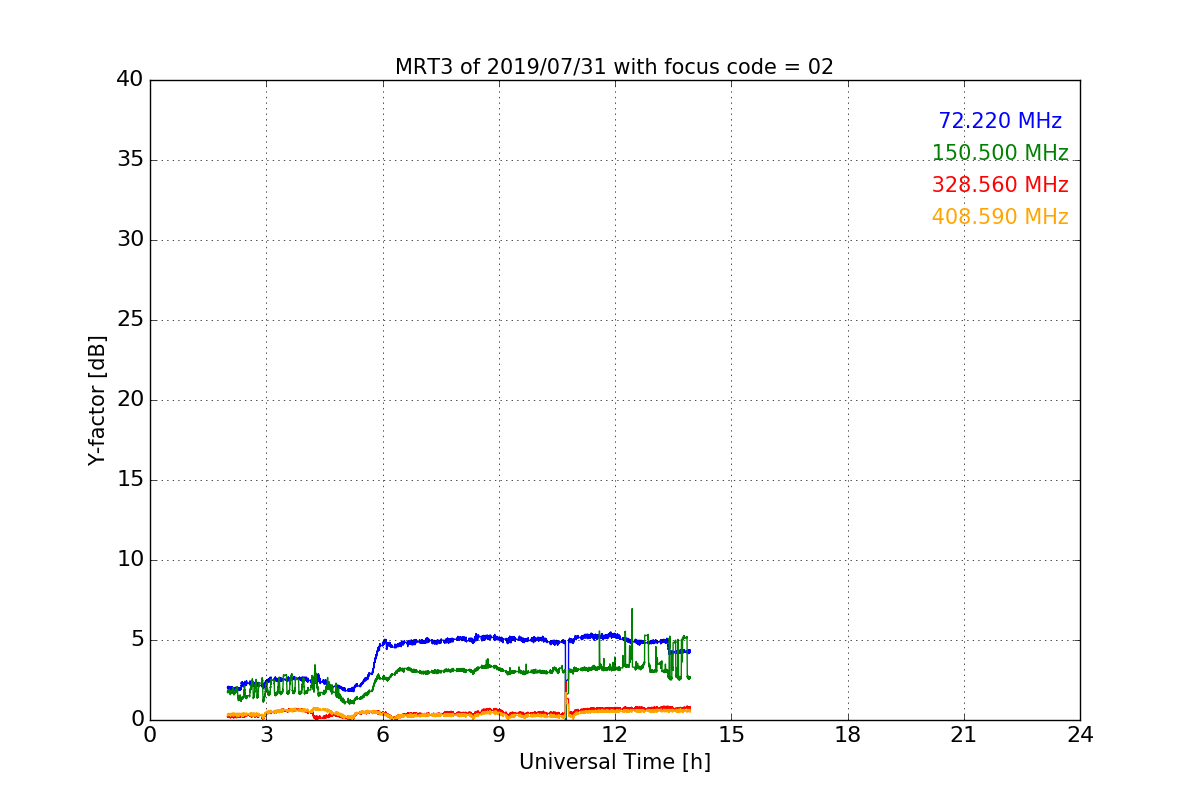This screenshot has width=1200, height=800.
Task: Click the x-axis tick label 12
Action: (615, 735)
